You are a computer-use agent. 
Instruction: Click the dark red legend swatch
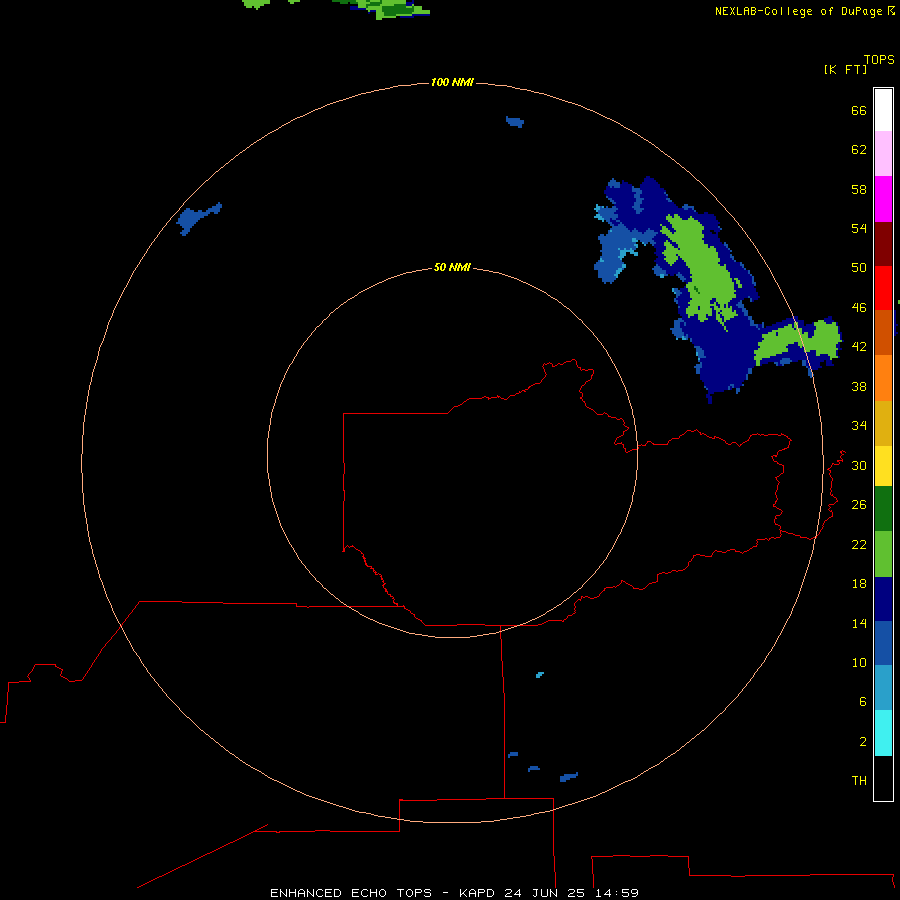(x=883, y=244)
